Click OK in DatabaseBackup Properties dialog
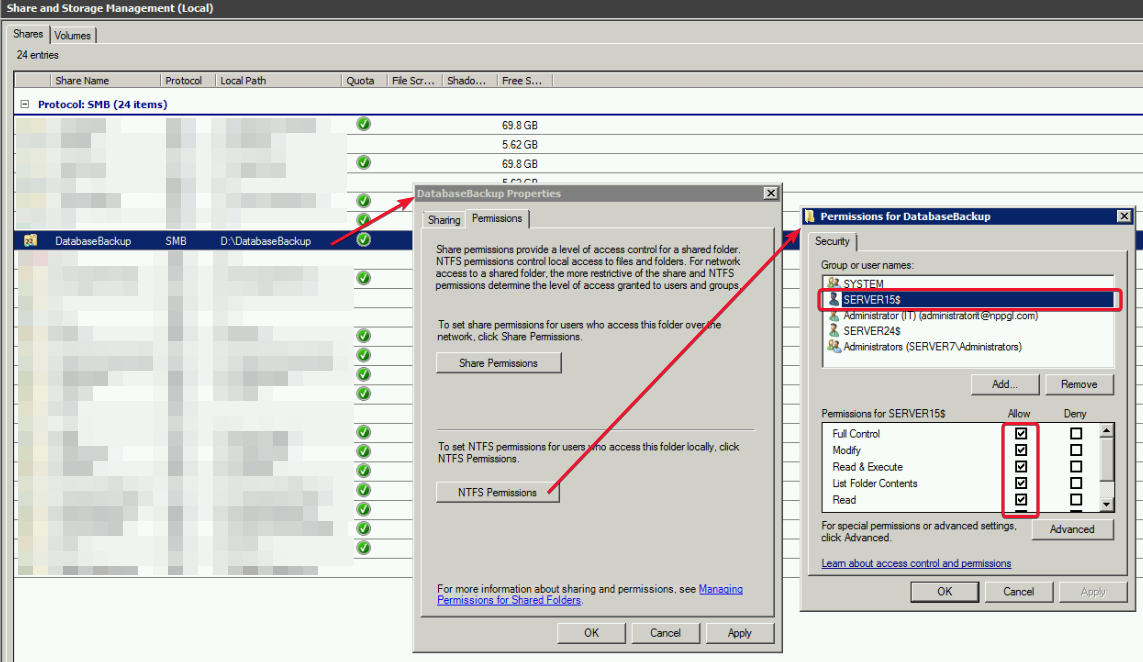 (x=591, y=633)
